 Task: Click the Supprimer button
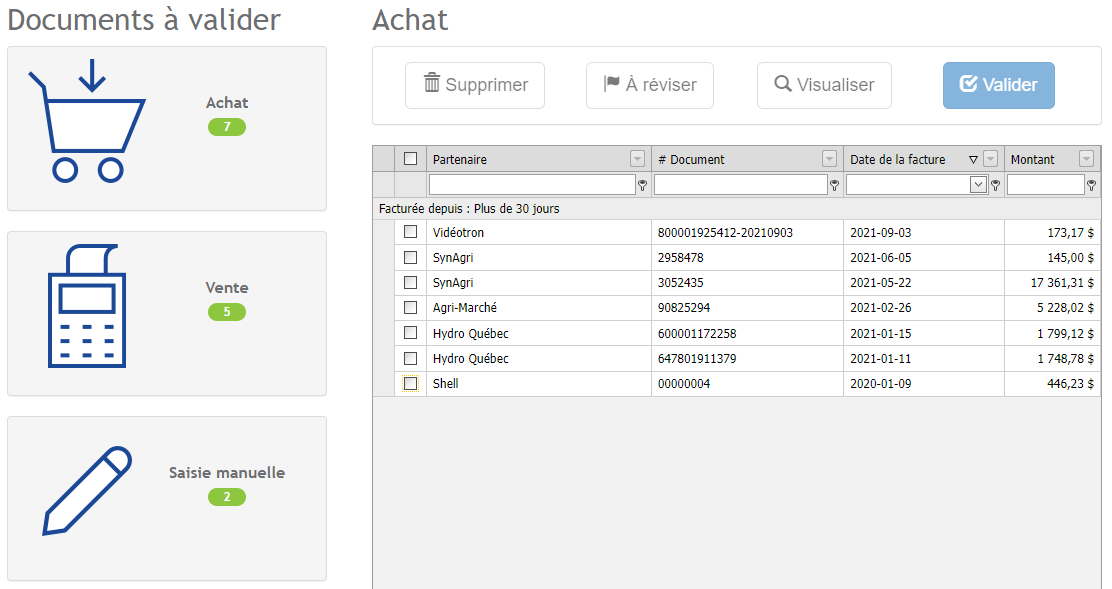click(x=475, y=85)
